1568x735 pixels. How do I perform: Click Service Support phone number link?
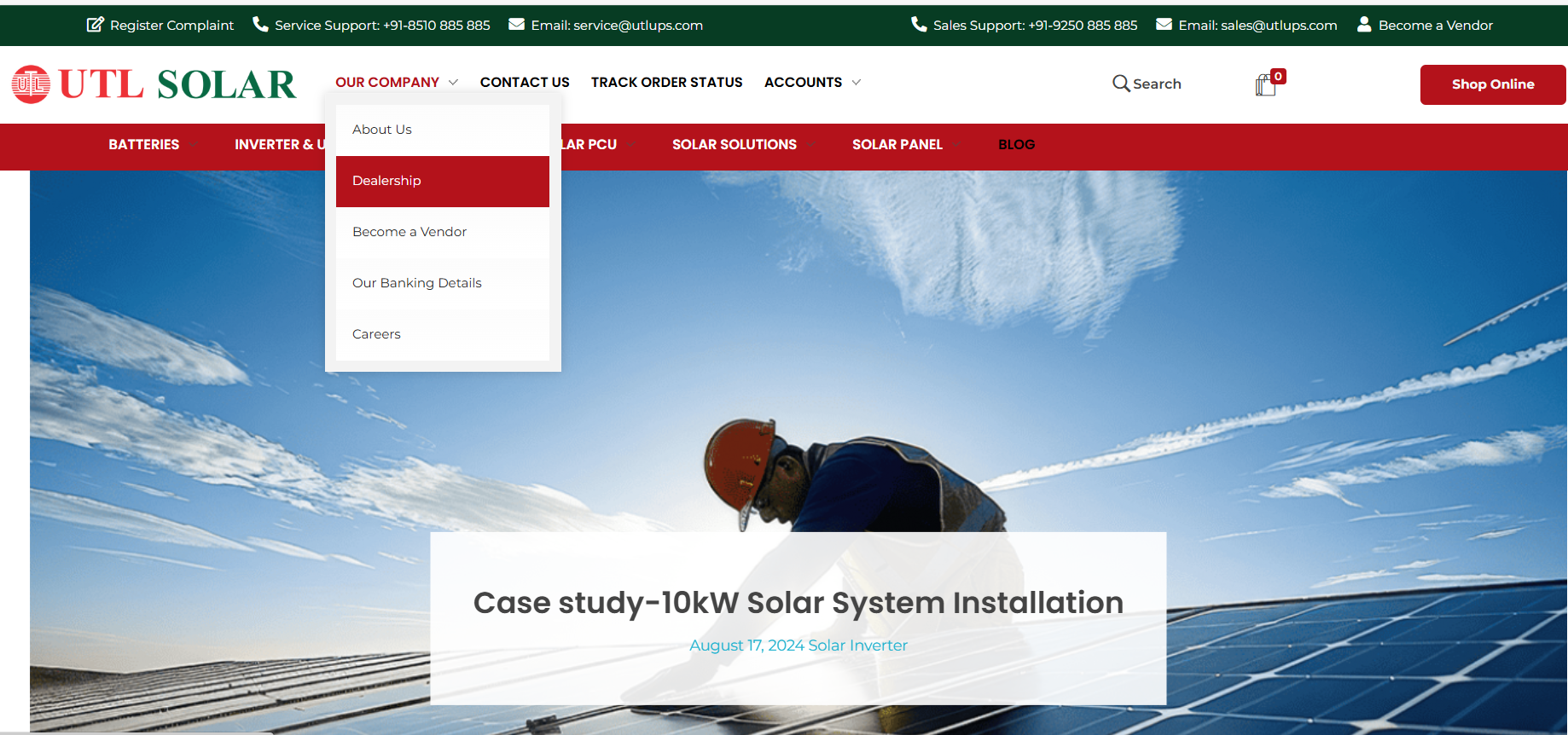pyautogui.click(x=382, y=26)
